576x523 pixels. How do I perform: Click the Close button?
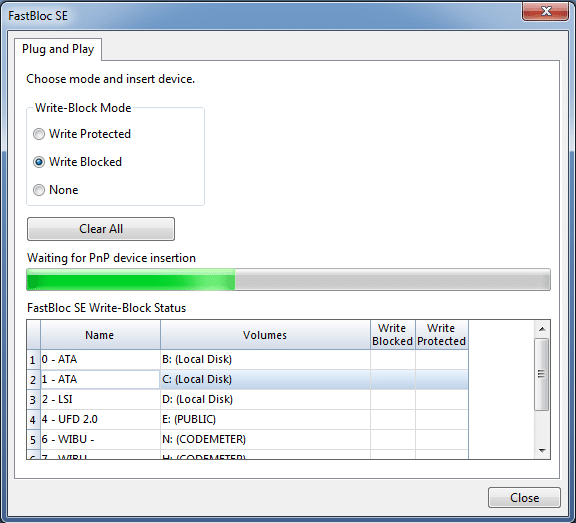524,498
